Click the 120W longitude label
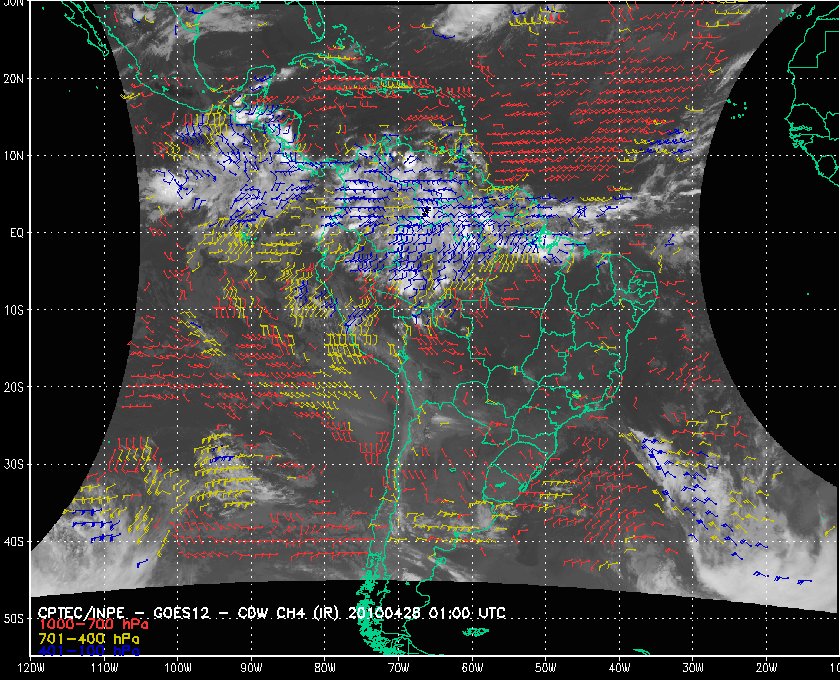Screen dimensions: 840x680 pos(31,668)
